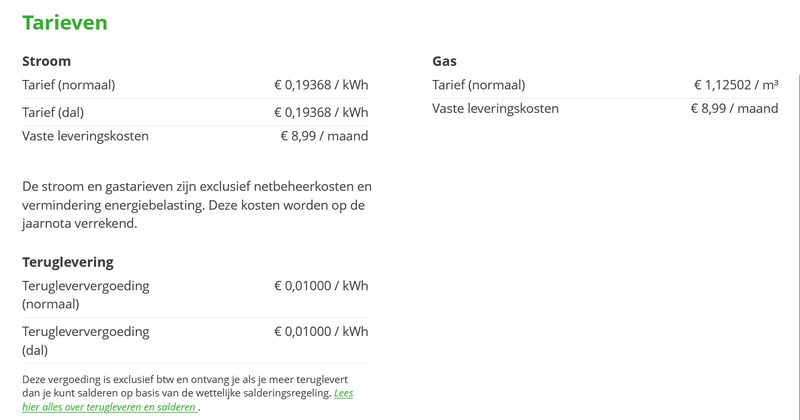The image size is (800, 420).
Task: Click the Stroom dal tariff price value
Action: tap(321, 112)
